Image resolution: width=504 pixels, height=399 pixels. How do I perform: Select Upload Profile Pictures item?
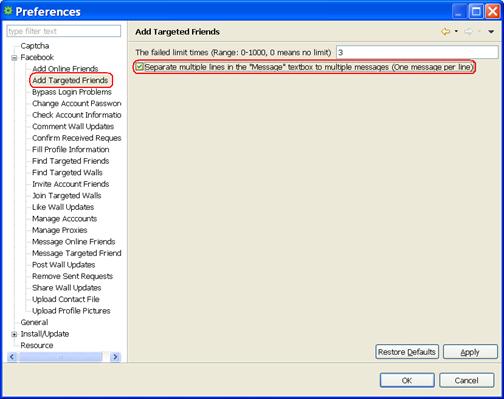(x=71, y=311)
